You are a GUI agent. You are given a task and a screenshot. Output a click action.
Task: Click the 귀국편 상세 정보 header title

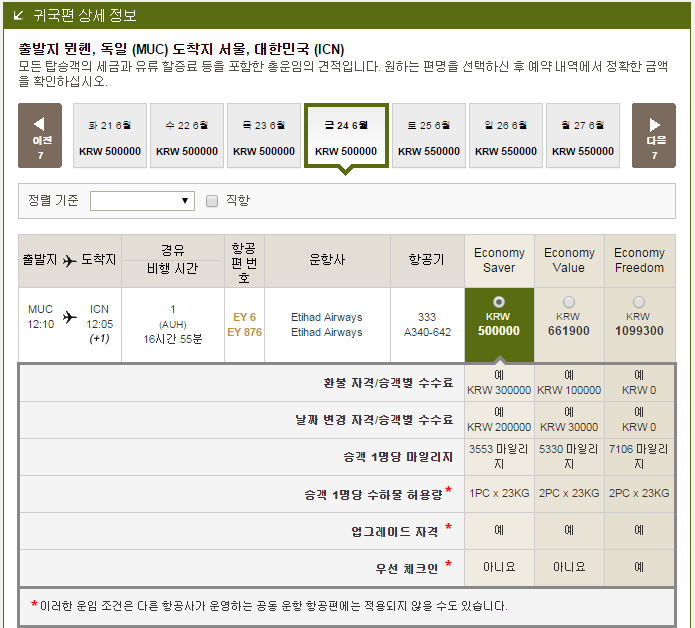(85, 16)
